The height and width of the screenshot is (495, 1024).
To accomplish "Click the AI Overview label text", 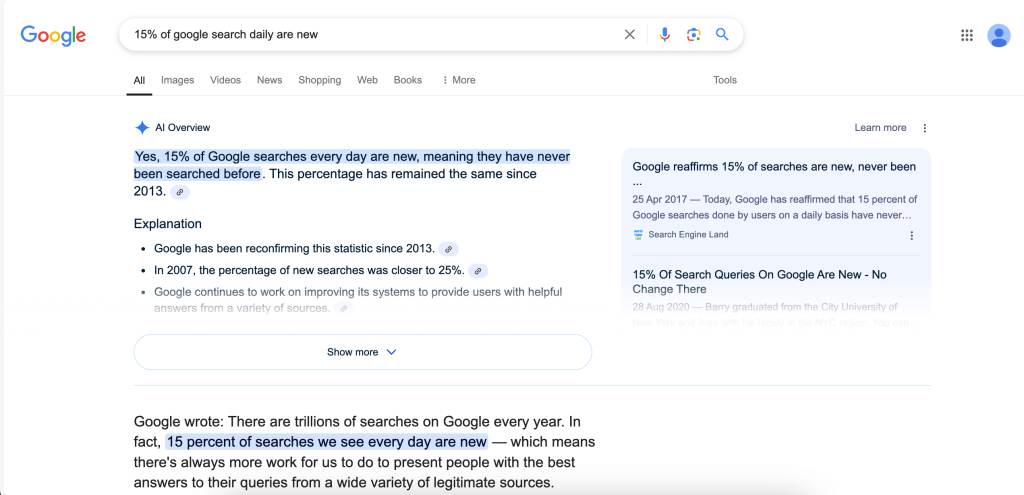I will coord(183,128).
